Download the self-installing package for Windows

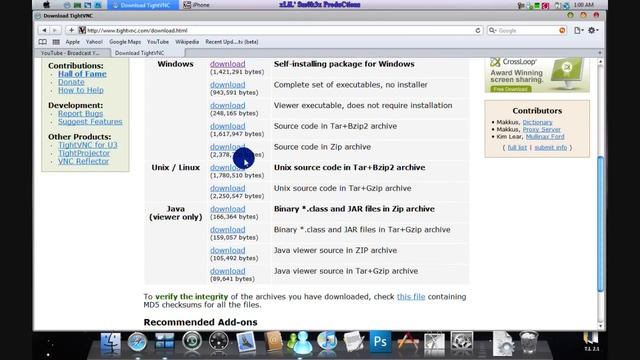(x=228, y=64)
